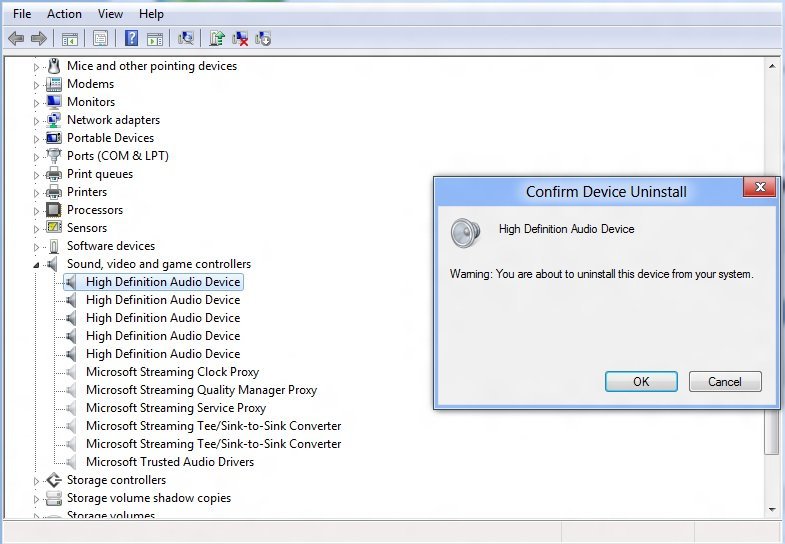
Task: Scan for hardware changes toolbar icon
Action: pos(185,38)
